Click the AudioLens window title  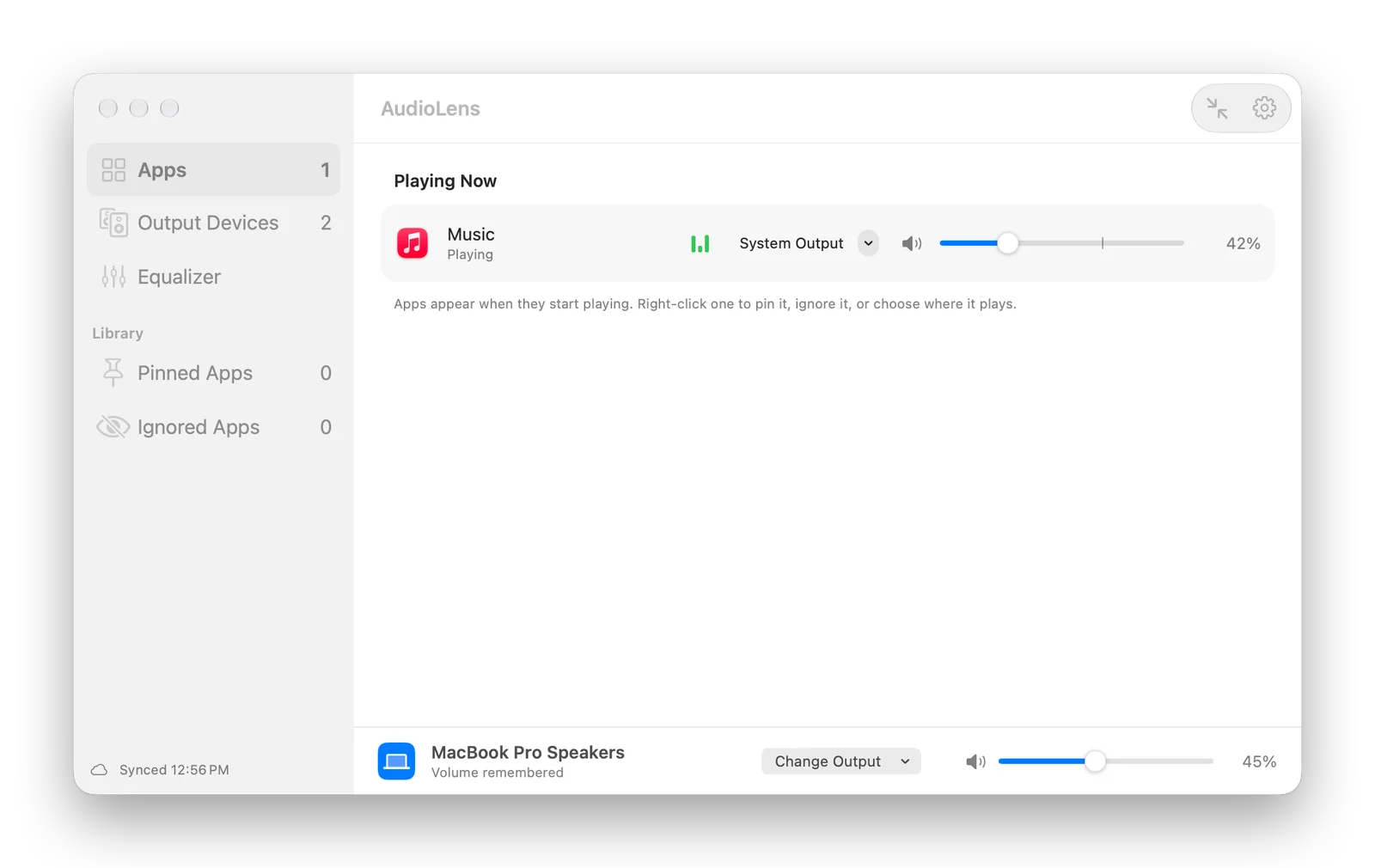pyautogui.click(x=431, y=109)
